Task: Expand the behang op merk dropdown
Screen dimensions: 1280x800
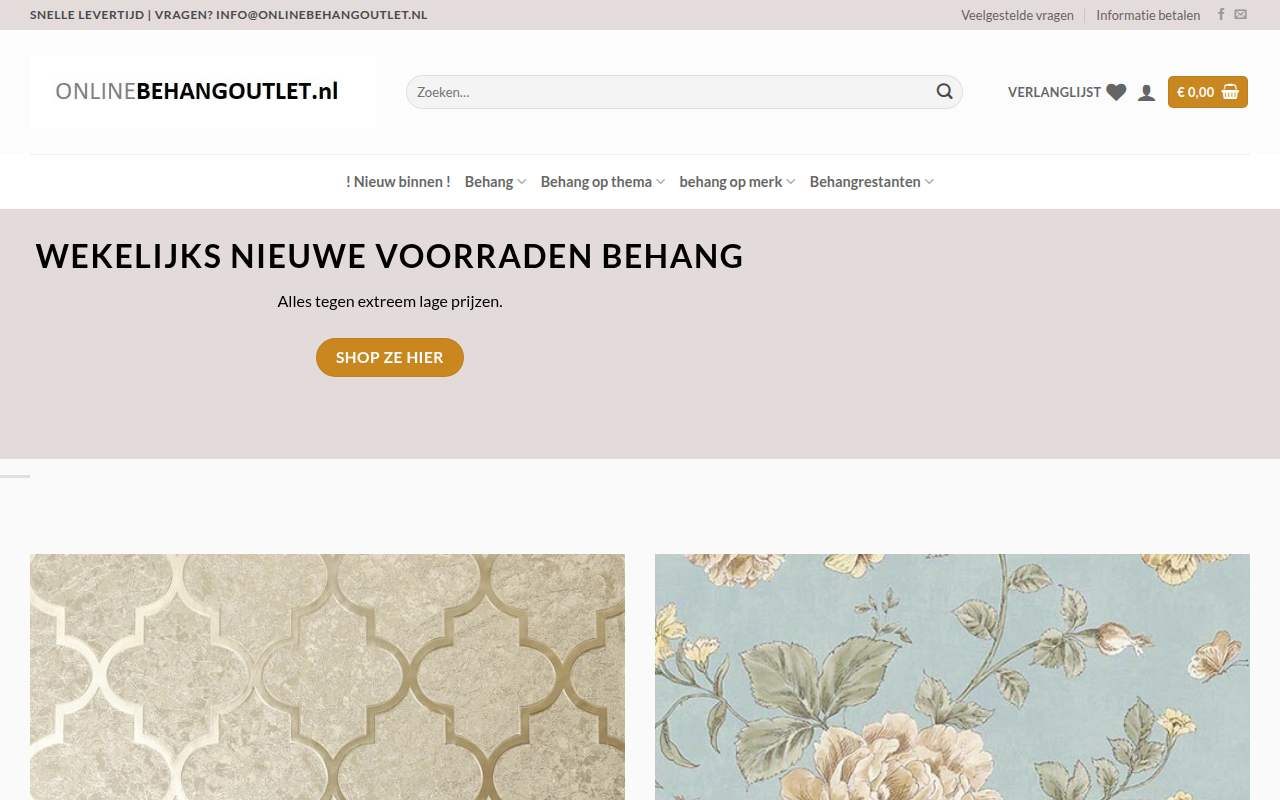Action: point(737,182)
